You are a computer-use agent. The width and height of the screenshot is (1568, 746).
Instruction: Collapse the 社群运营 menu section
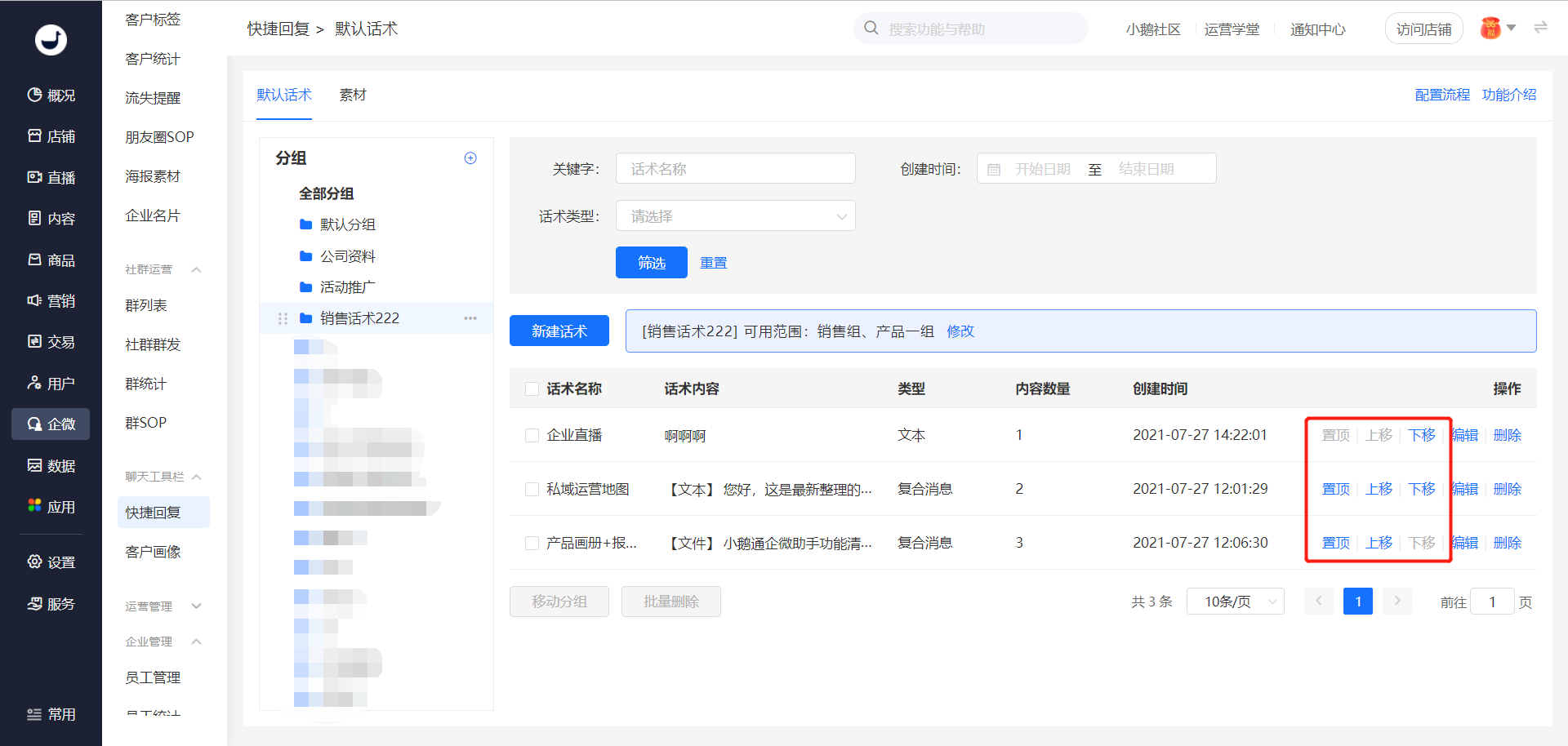click(x=196, y=270)
